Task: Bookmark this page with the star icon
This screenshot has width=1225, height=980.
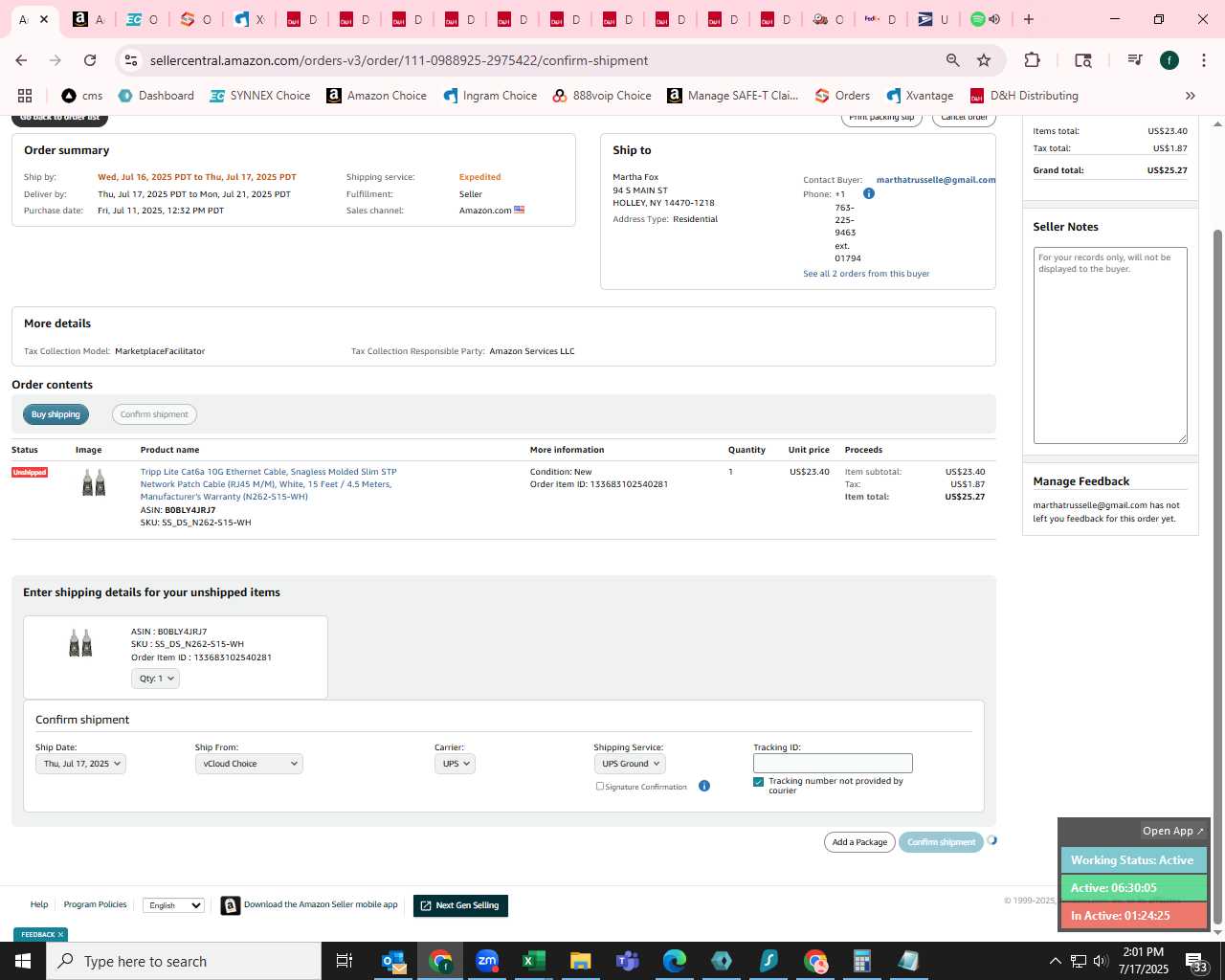Action: pos(984,60)
